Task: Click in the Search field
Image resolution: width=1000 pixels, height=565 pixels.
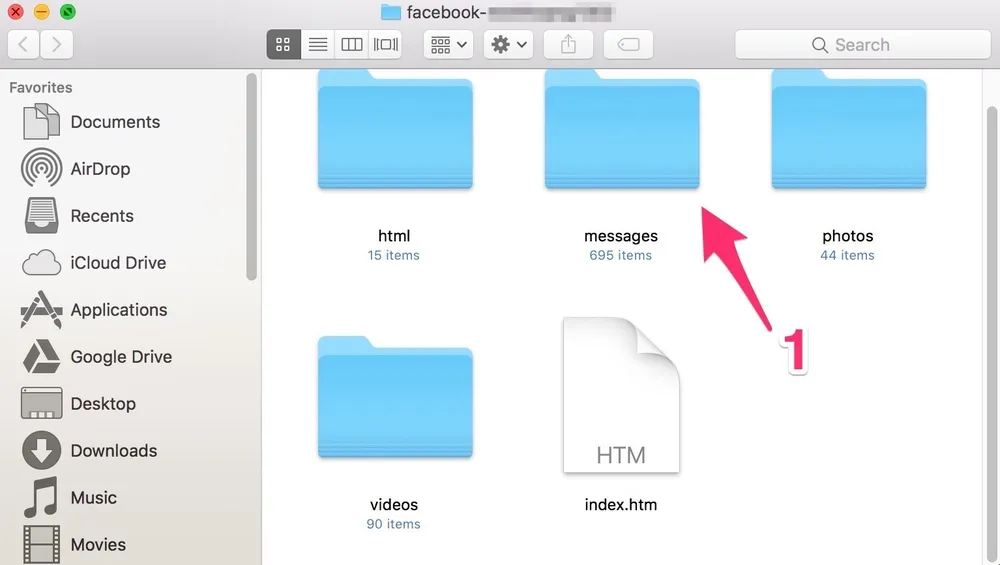Action: pyautogui.click(x=862, y=45)
